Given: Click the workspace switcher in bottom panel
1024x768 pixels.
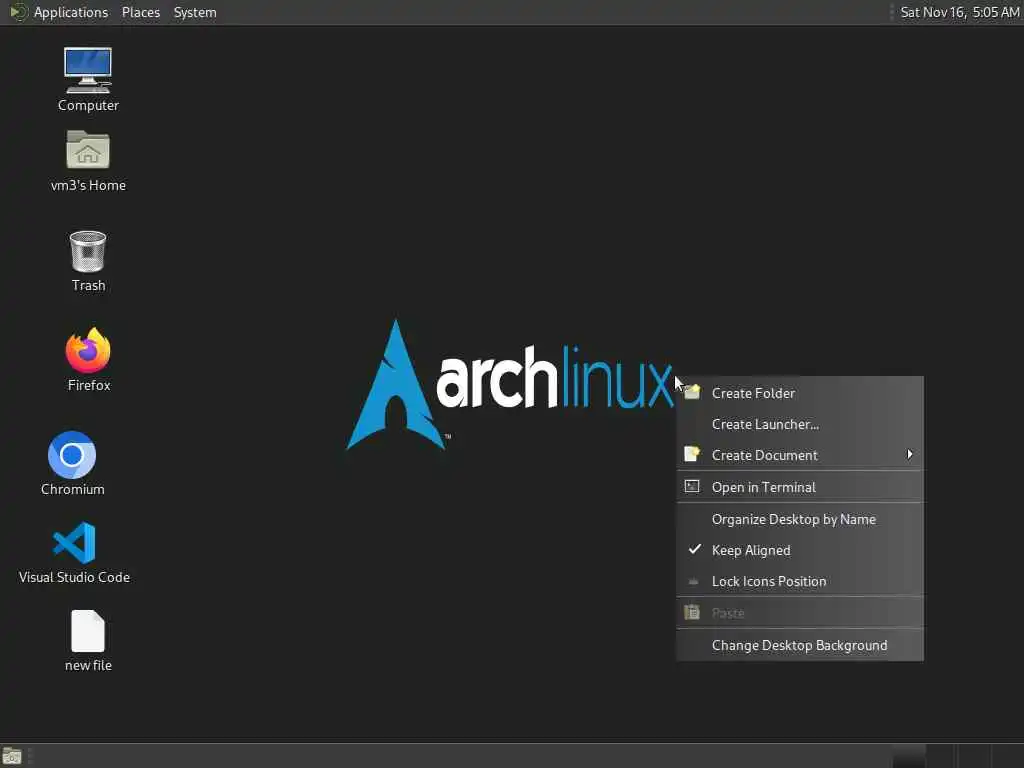Looking at the screenshot, I should (957, 756).
